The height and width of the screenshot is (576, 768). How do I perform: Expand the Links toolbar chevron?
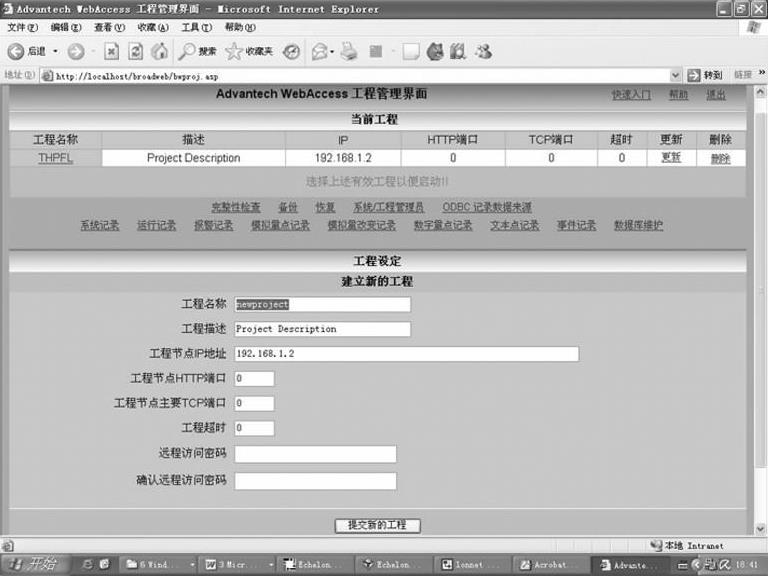coord(762,72)
